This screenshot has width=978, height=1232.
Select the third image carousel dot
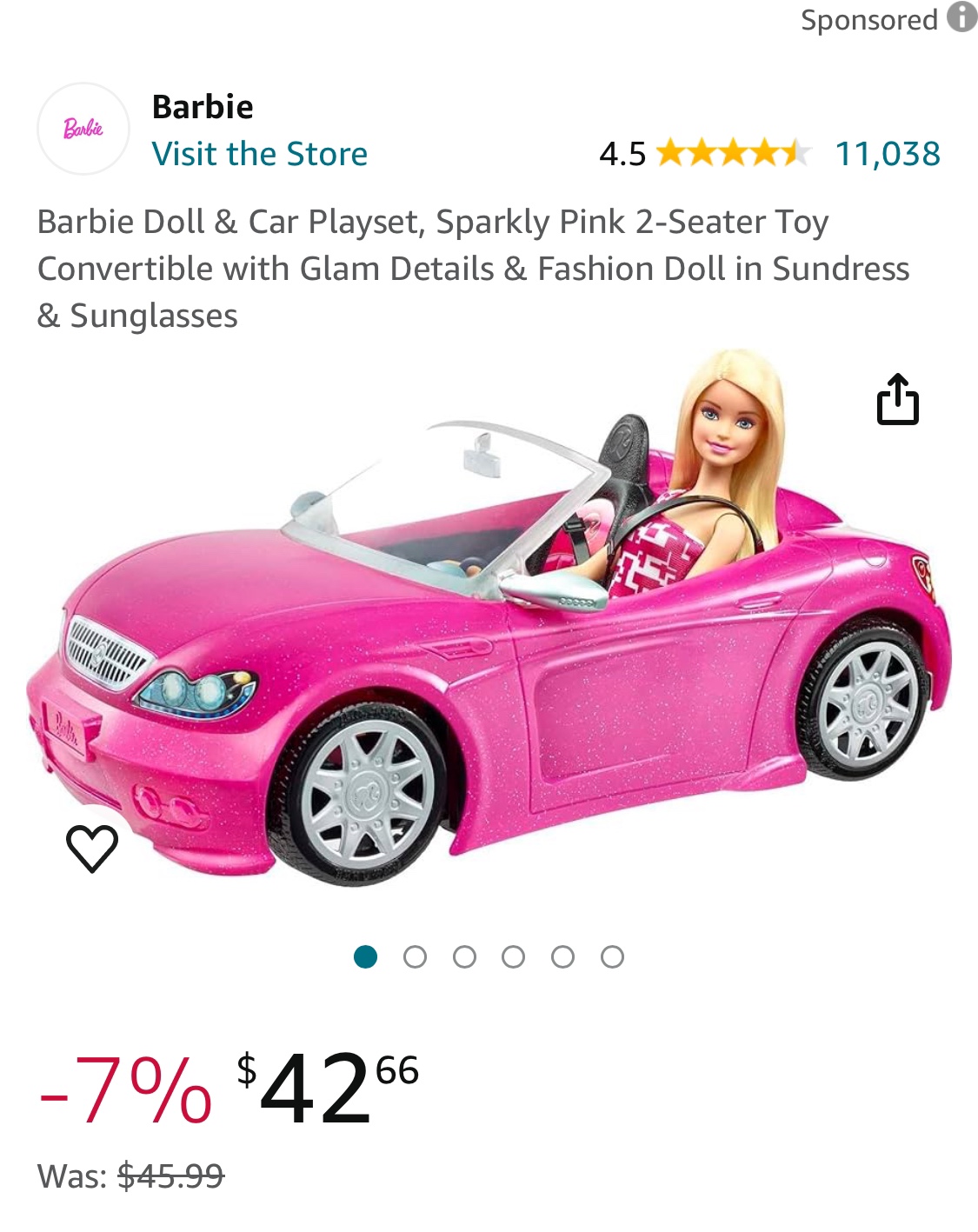465,957
